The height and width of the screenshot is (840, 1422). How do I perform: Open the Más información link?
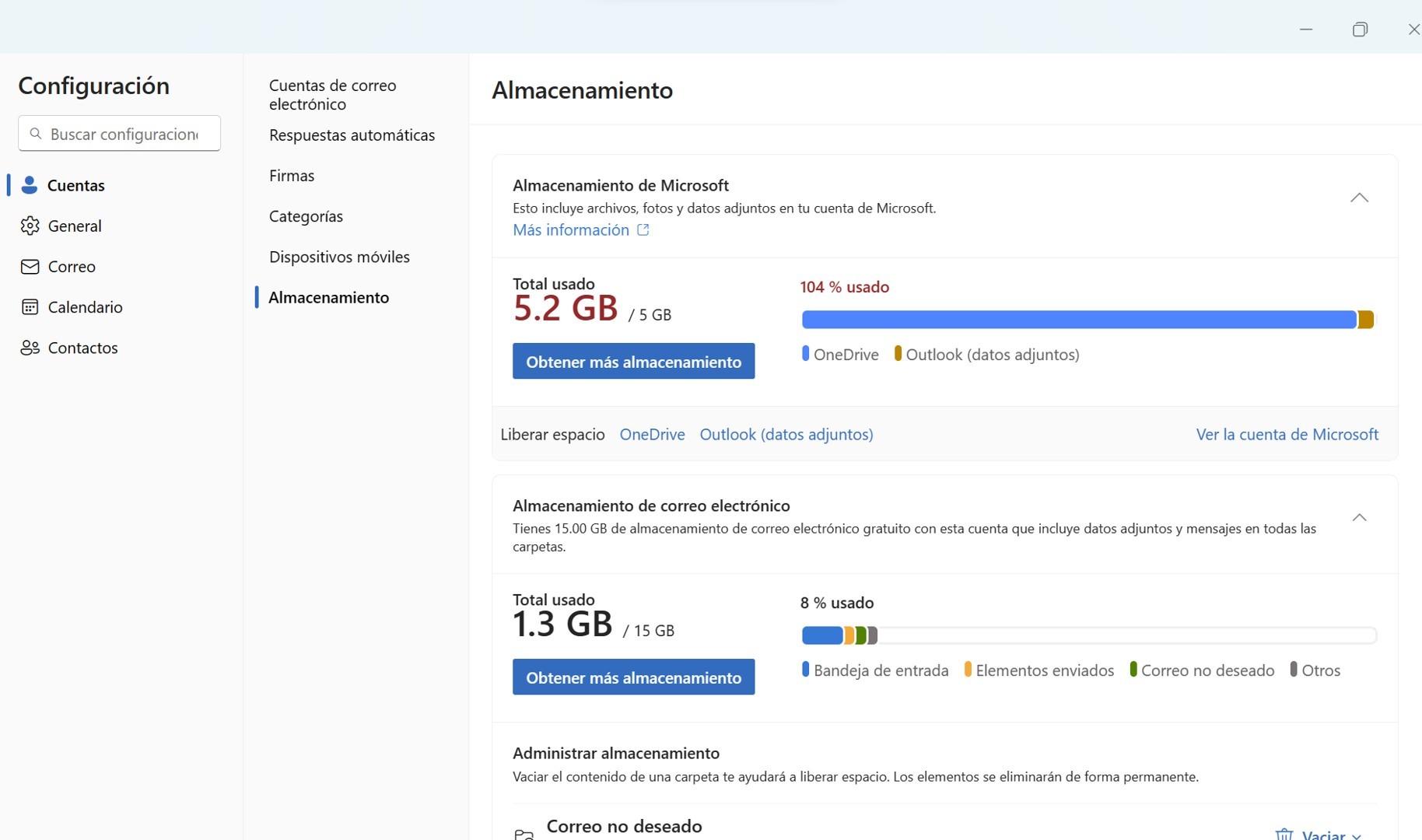[570, 230]
